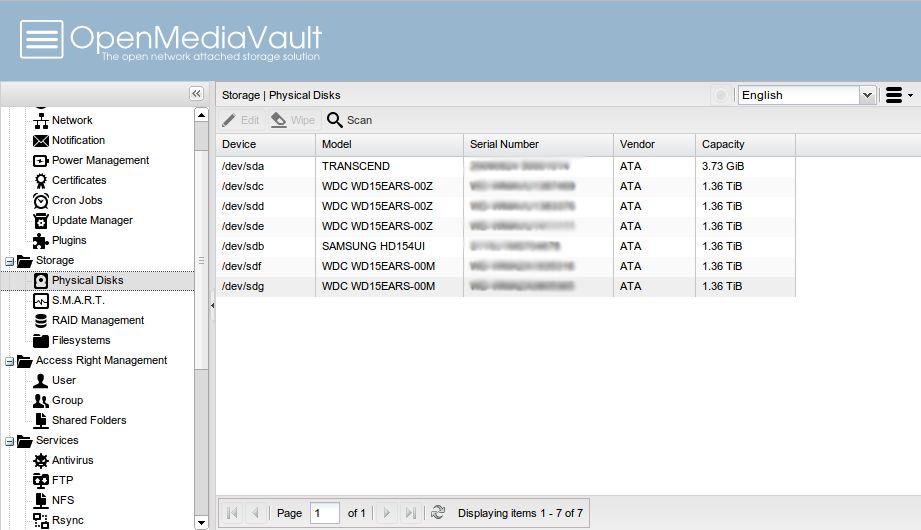Click the Filesystems folder icon
The height and width of the screenshot is (530, 921).
coord(41,340)
